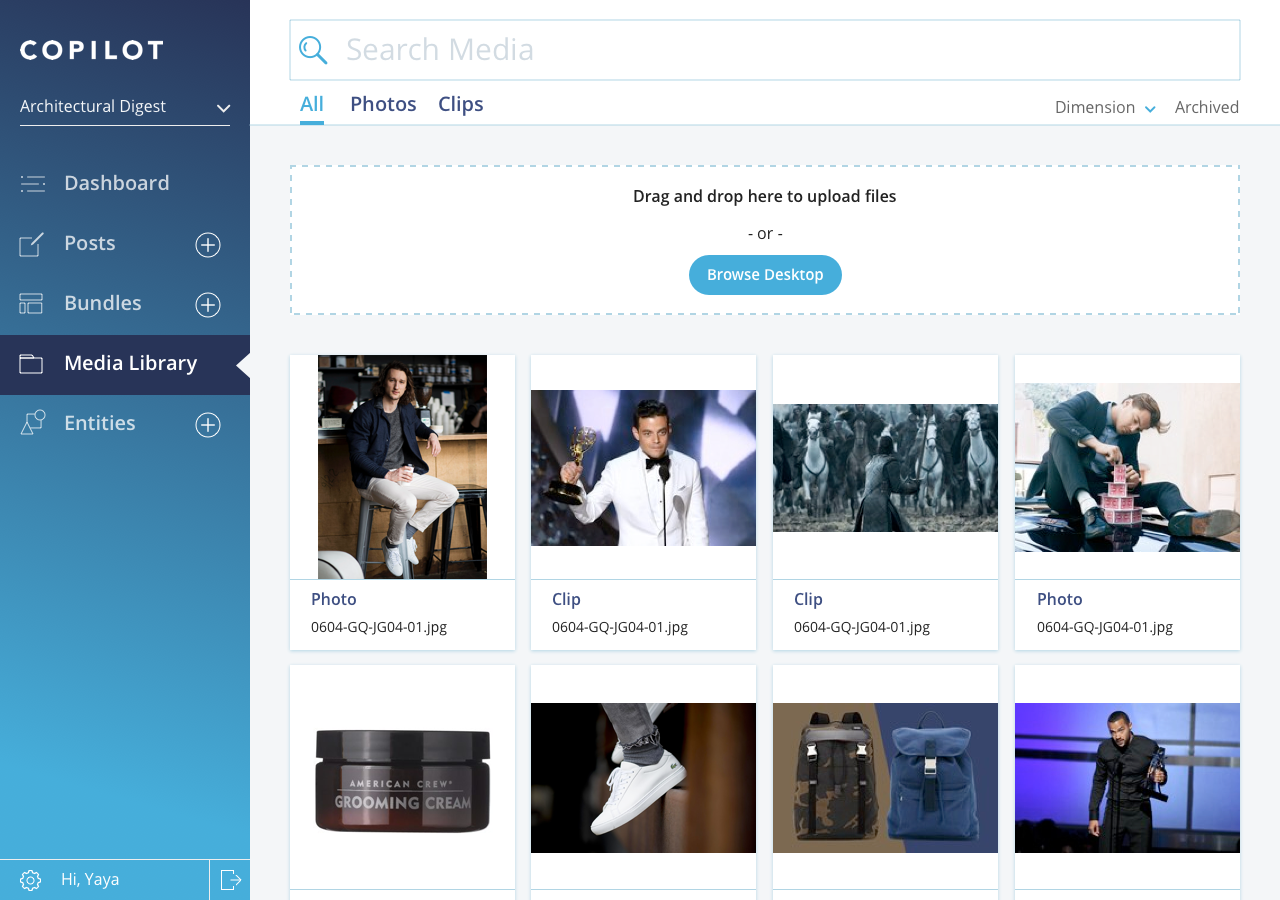The width and height of the screenshot is (1280, 900).
Task: Open photo of man building card house
Action: click(x=1127, y=467)
